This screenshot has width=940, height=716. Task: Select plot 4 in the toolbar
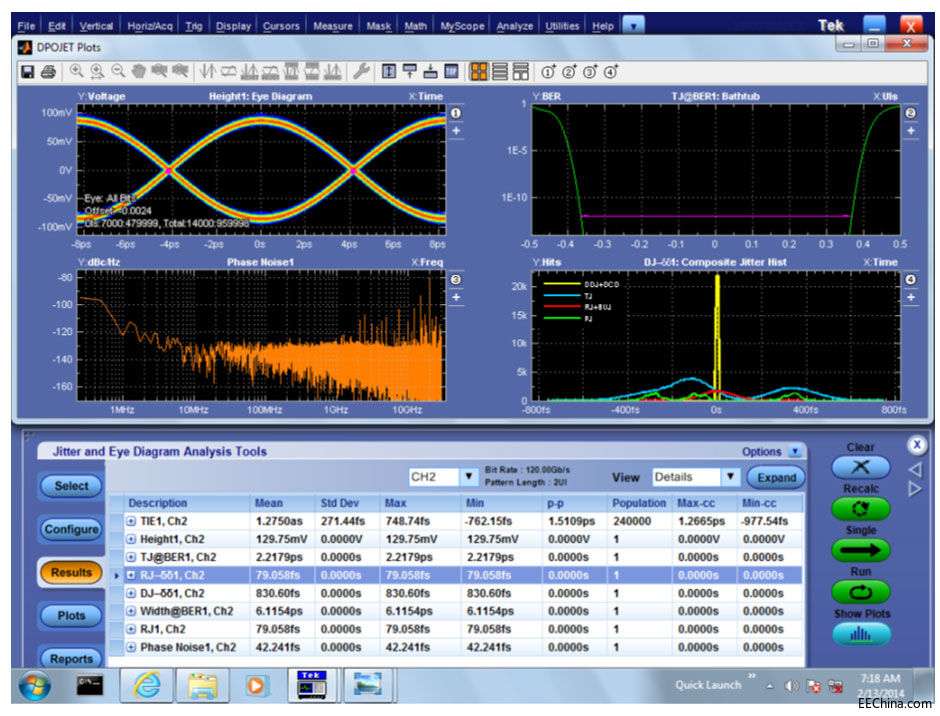(x=611, y=72)
